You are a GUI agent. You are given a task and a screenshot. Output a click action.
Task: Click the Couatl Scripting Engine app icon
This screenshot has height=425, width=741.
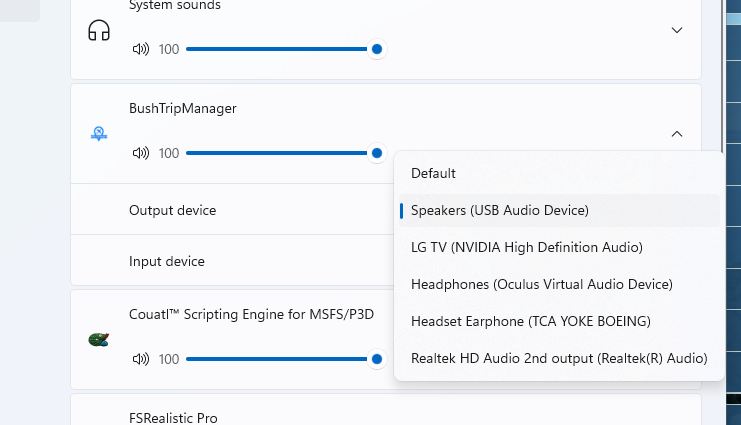tap(99, 340)
